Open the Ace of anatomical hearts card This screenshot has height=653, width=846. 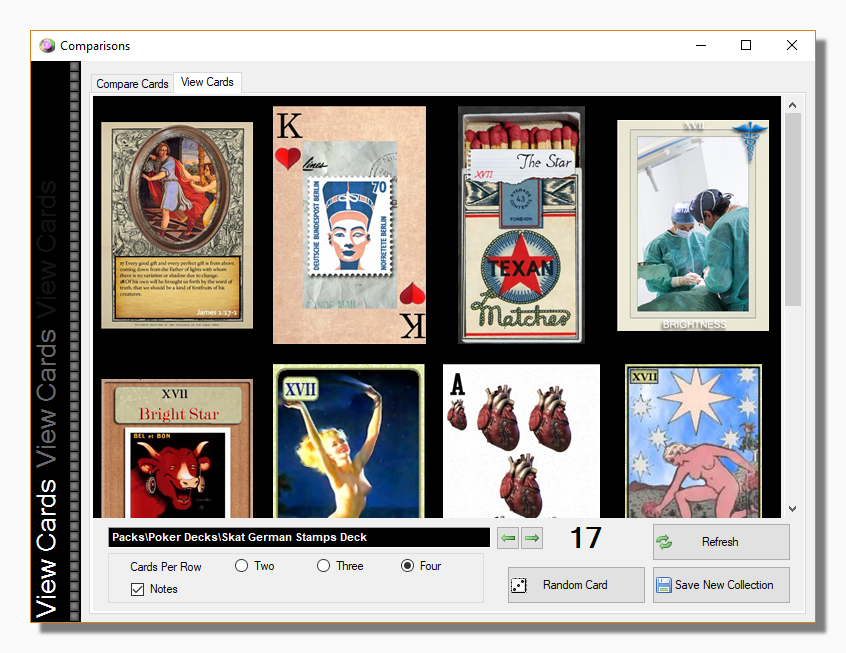(x=521, y=441)
